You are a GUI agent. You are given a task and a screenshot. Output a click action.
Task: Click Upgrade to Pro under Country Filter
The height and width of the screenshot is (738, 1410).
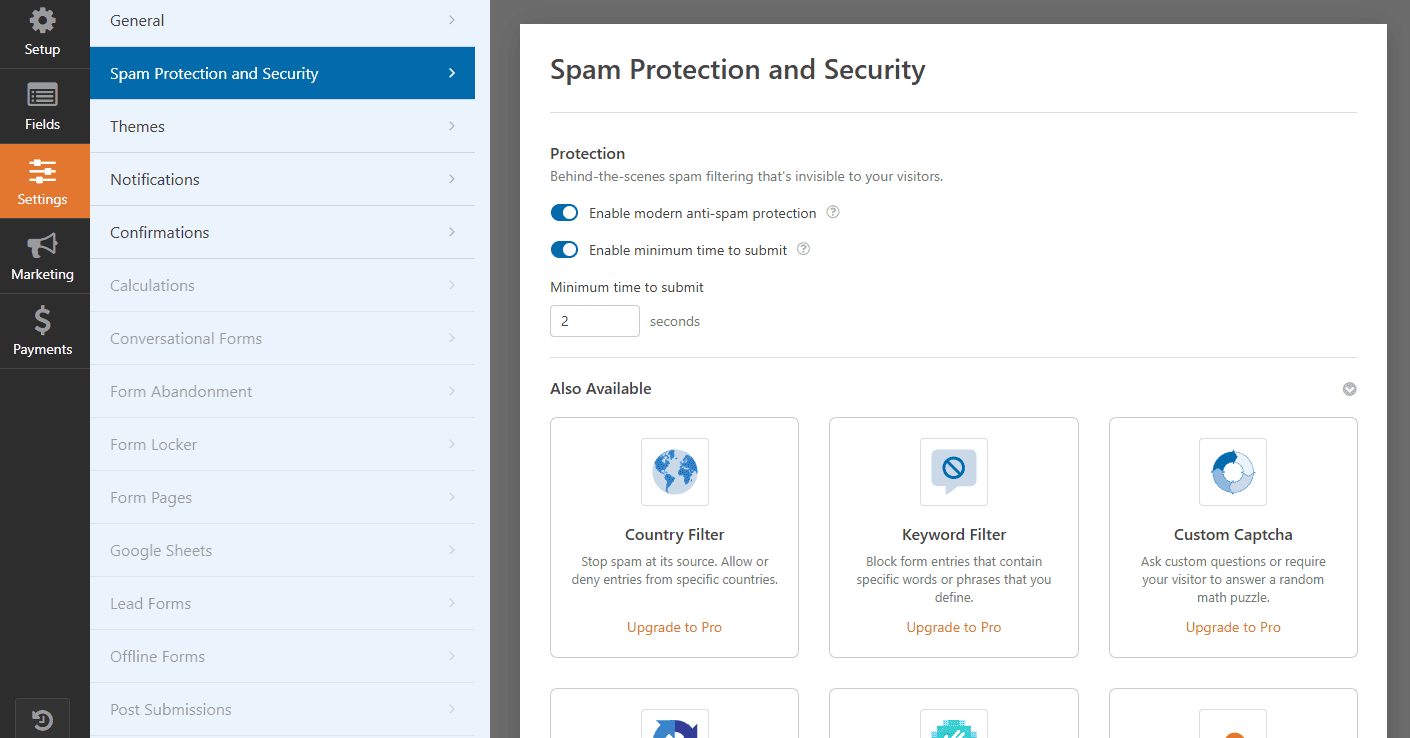(674, 627)
